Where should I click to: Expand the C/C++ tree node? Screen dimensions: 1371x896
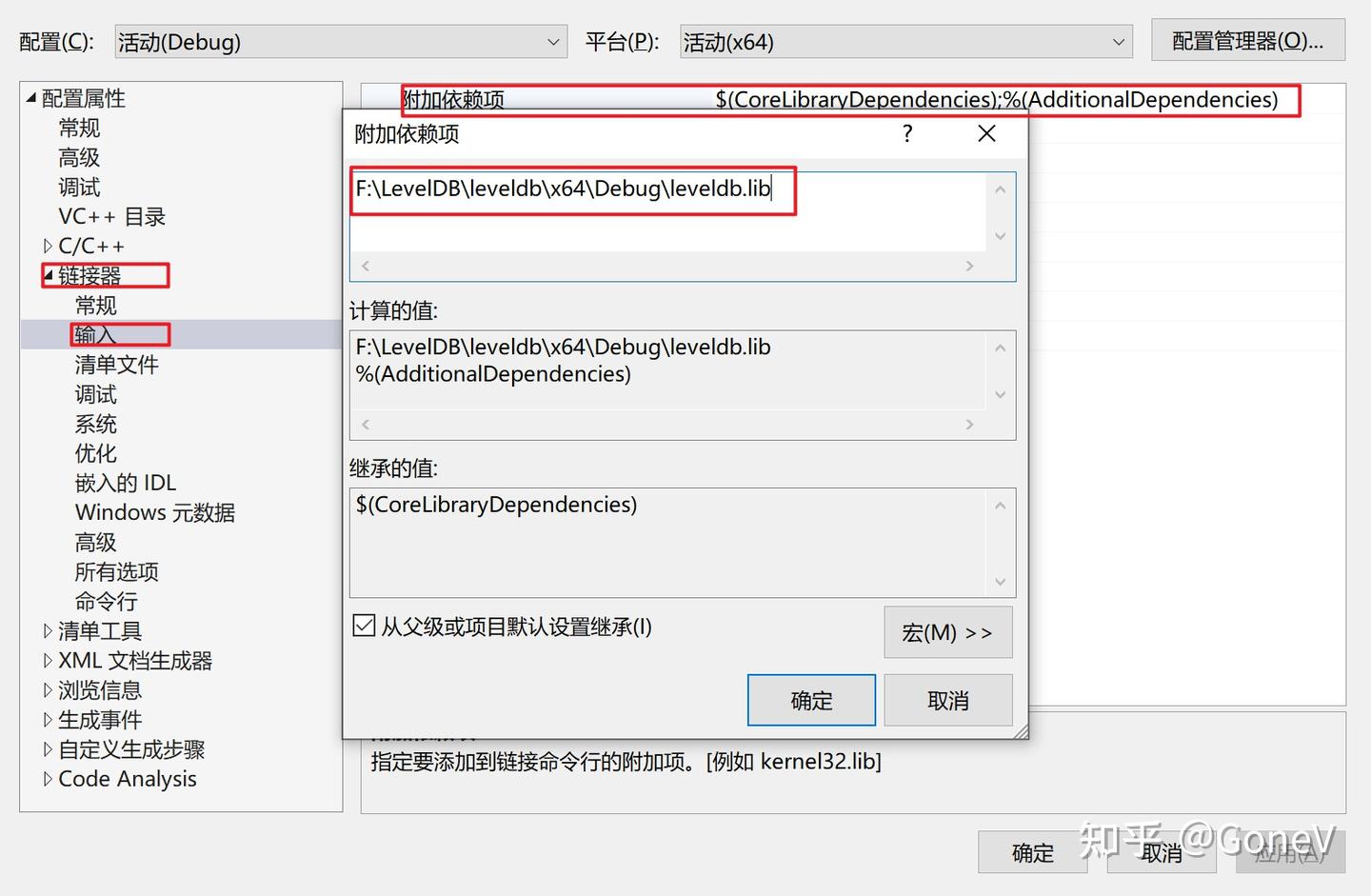pos(50,246)
